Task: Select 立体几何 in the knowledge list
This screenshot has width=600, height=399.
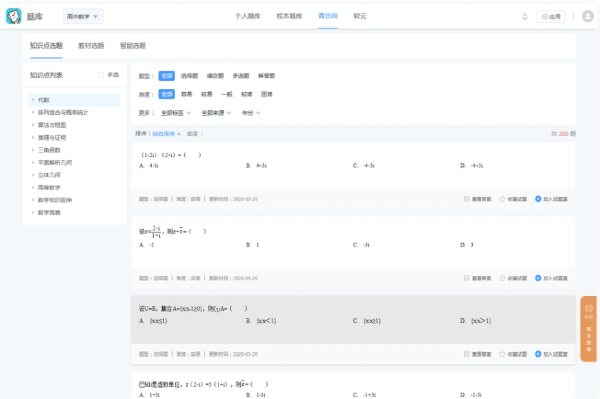Action: 49,175
